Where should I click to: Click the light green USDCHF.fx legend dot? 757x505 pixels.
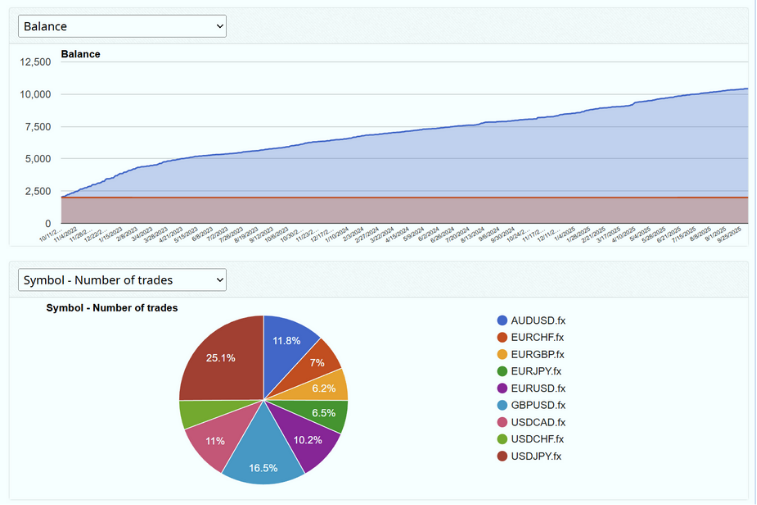(x=502, y=439)
